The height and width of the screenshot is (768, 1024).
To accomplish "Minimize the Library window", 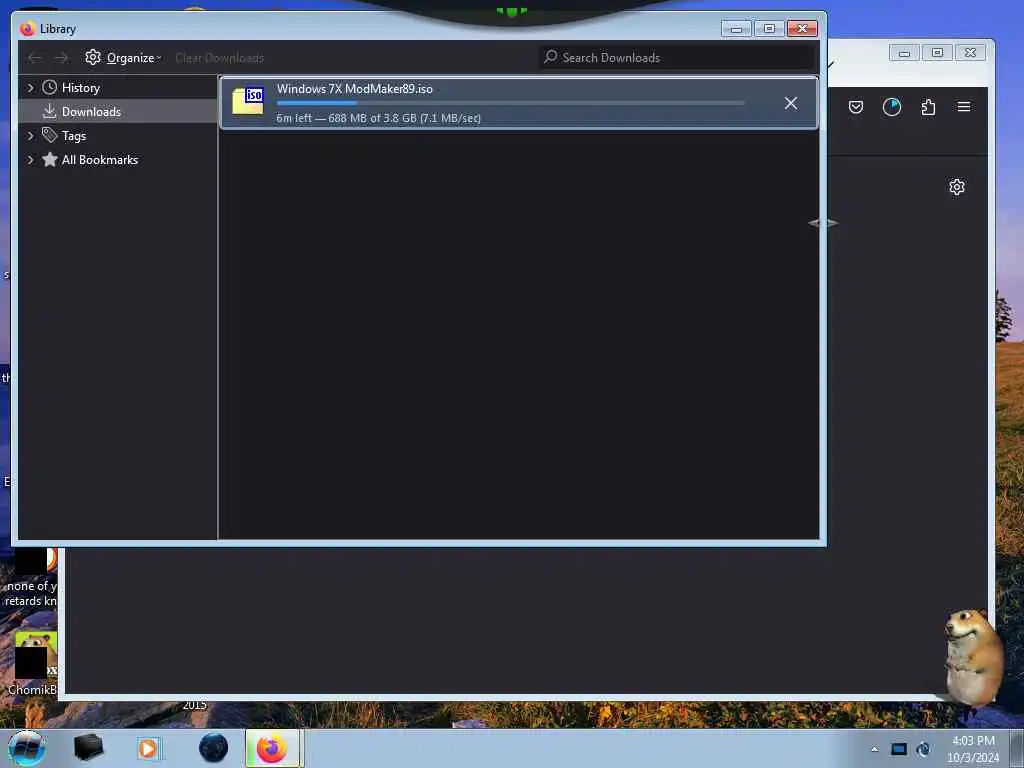I will [x=737, y=29].
